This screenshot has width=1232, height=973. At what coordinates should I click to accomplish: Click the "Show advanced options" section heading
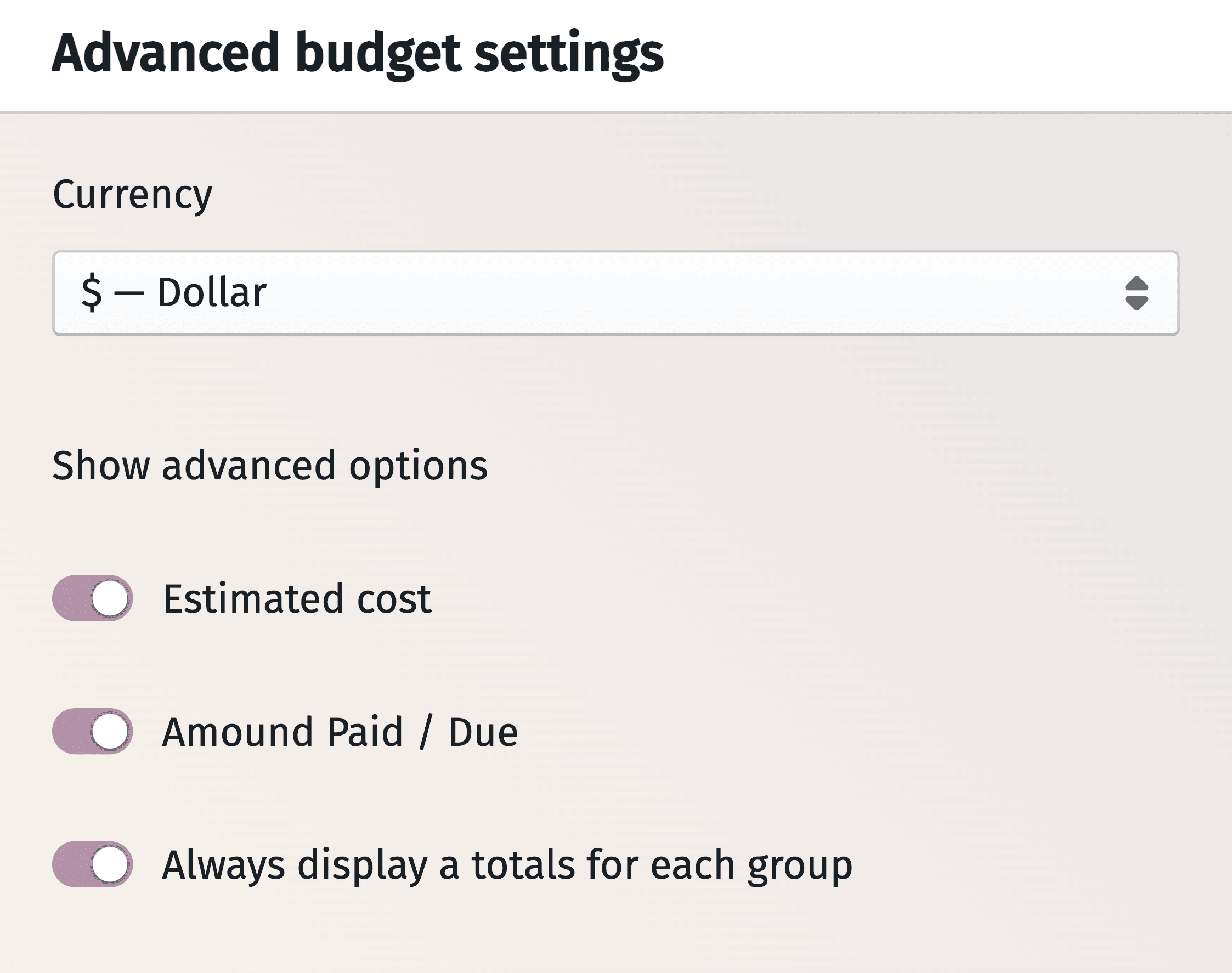[x=270, y=466]
